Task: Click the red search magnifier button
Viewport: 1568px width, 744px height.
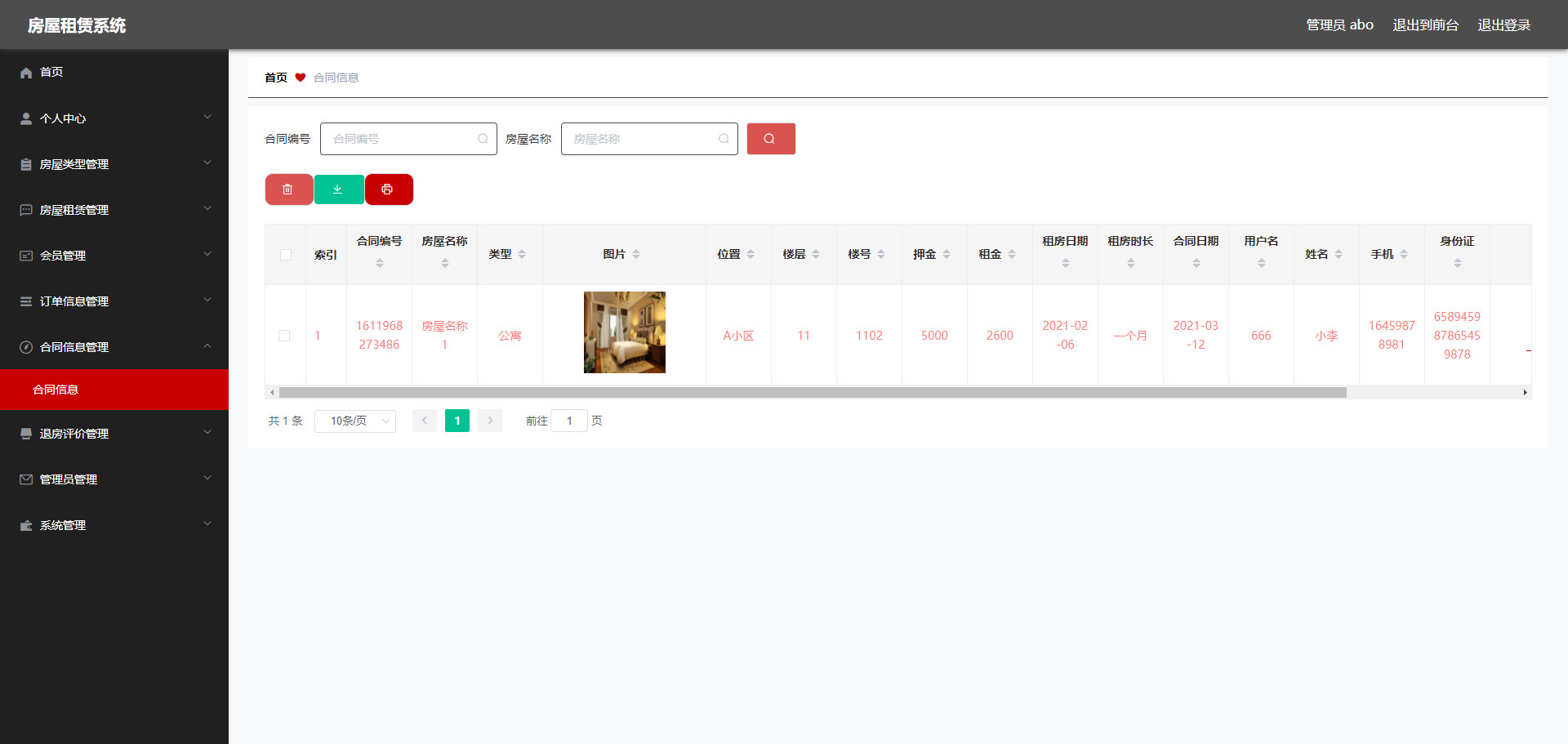Action: click(x=771, y=139)
